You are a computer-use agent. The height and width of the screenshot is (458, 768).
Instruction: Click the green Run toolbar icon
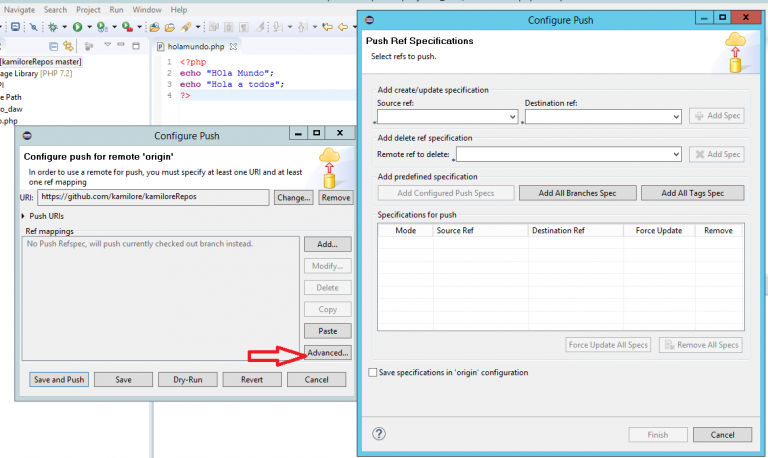pyautogui.click(x=76, y=28)
